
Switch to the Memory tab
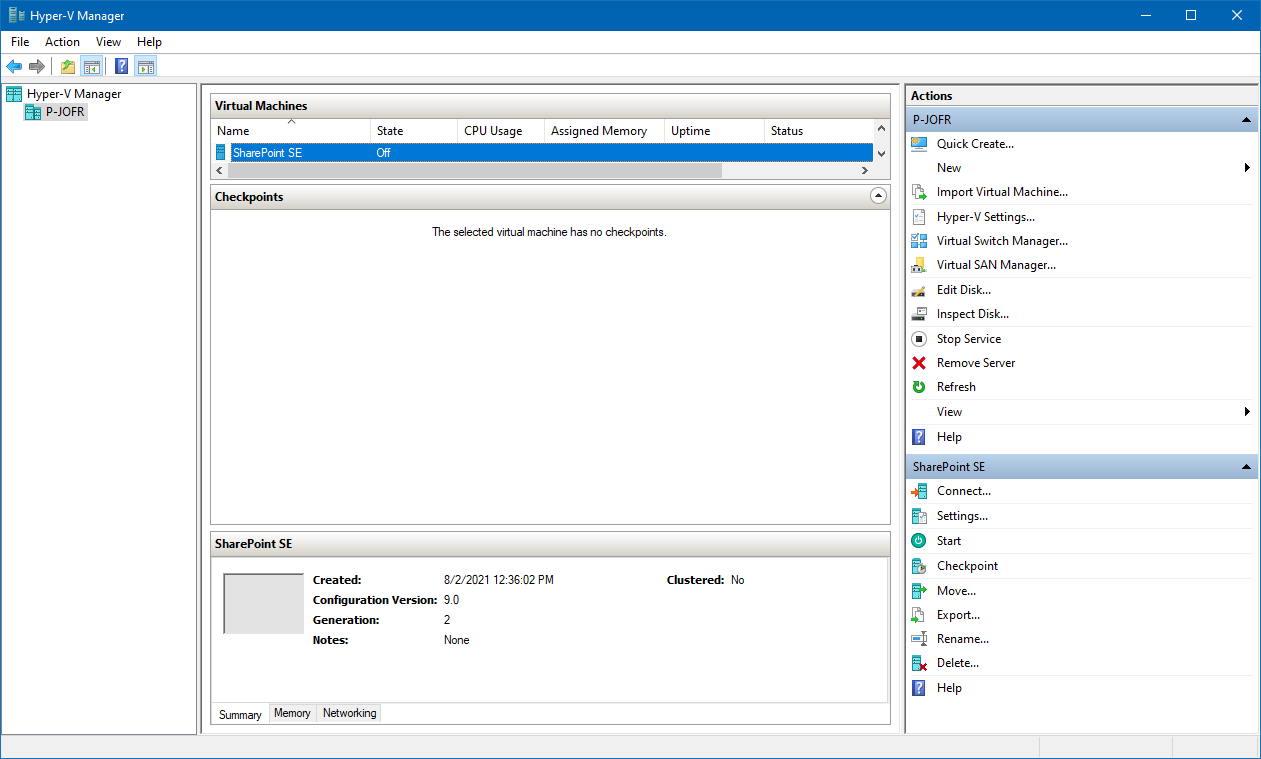pyautogui.click(x=292, y=713)
